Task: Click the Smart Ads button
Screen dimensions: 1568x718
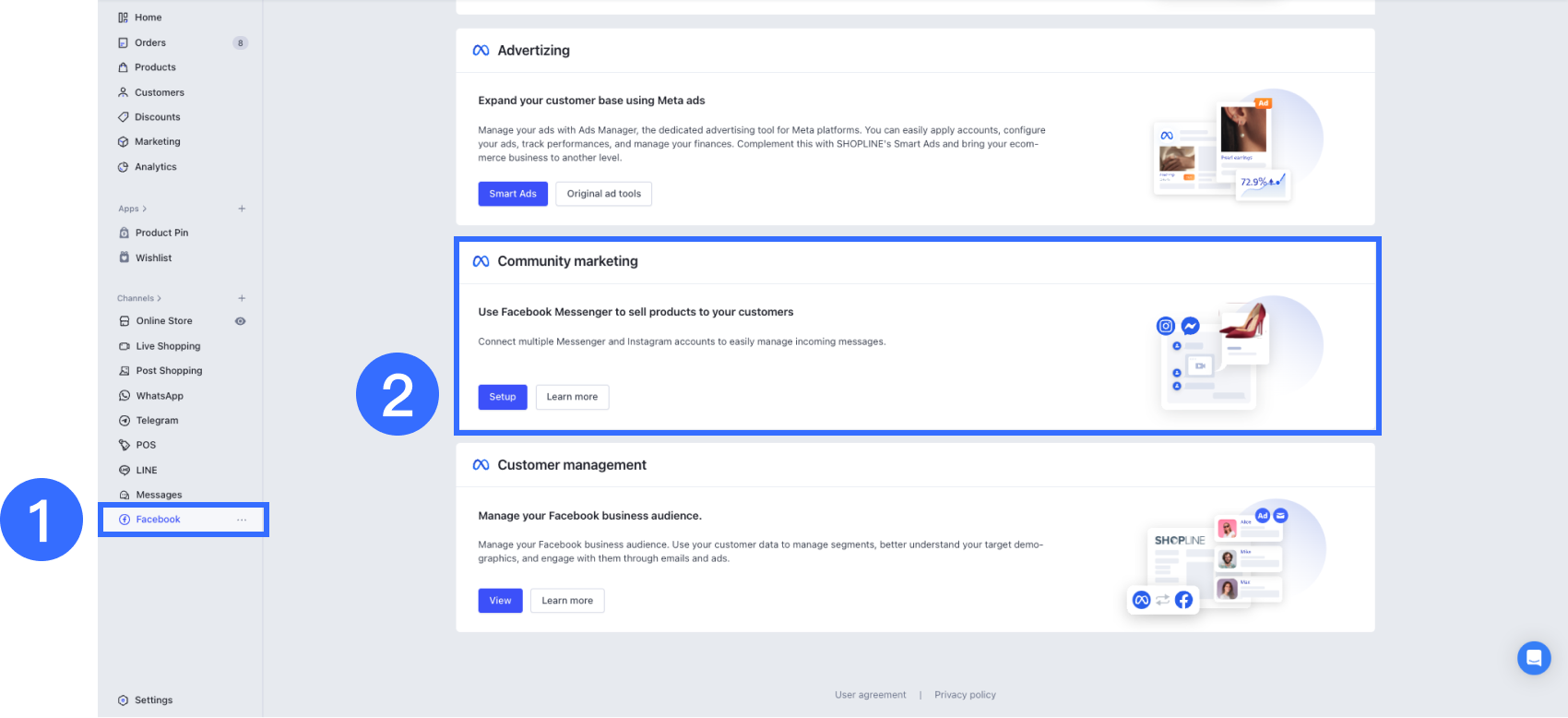Action: point(513,194)
